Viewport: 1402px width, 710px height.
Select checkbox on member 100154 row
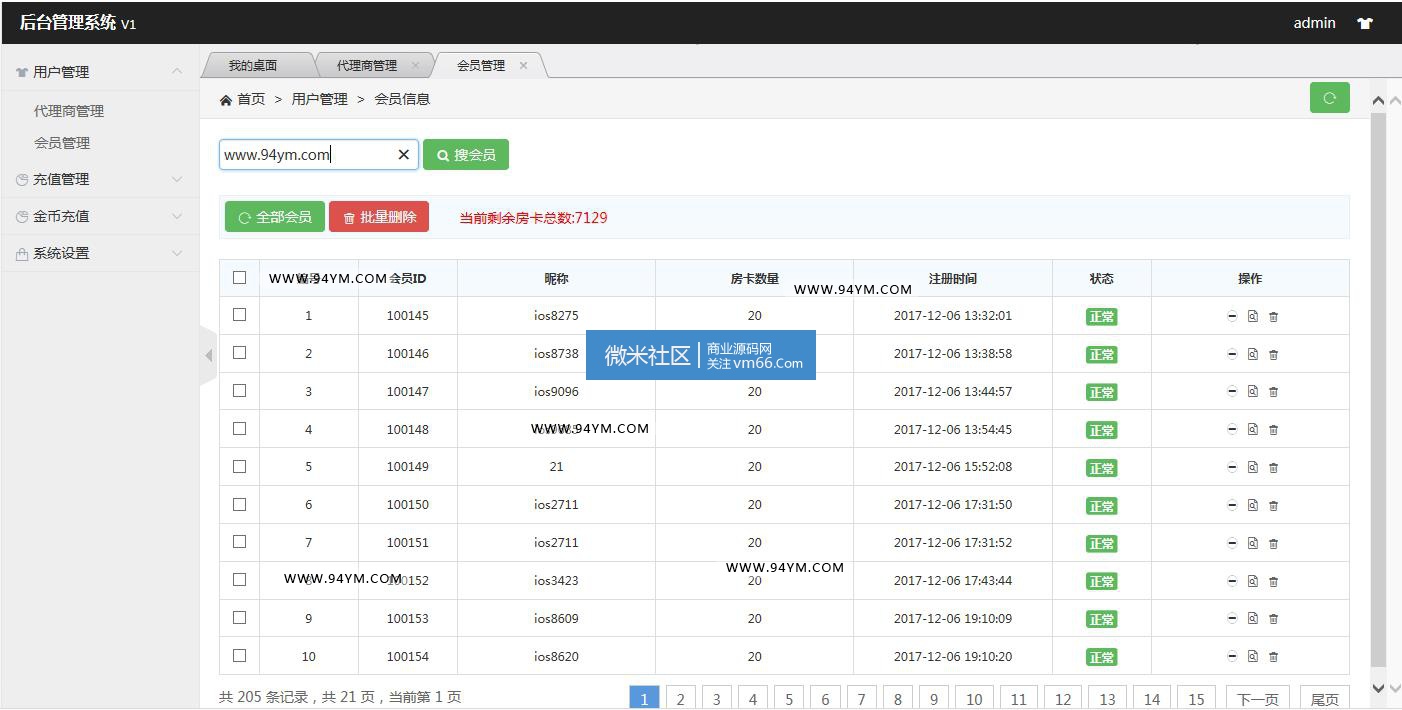click(x=239, y=655)
